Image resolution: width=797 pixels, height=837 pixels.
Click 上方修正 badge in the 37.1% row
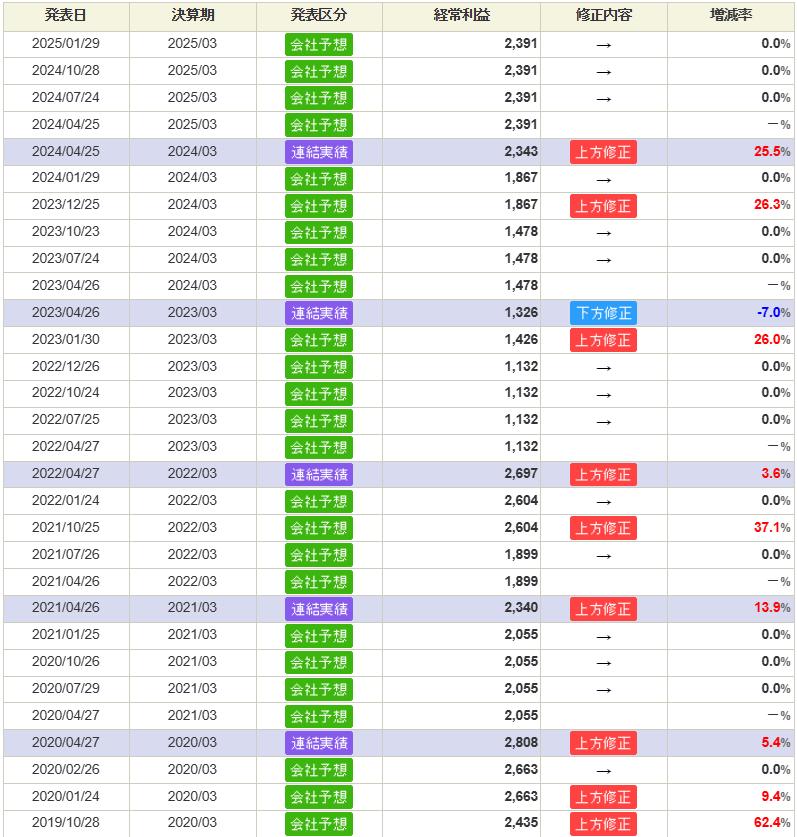pos(603,528)
